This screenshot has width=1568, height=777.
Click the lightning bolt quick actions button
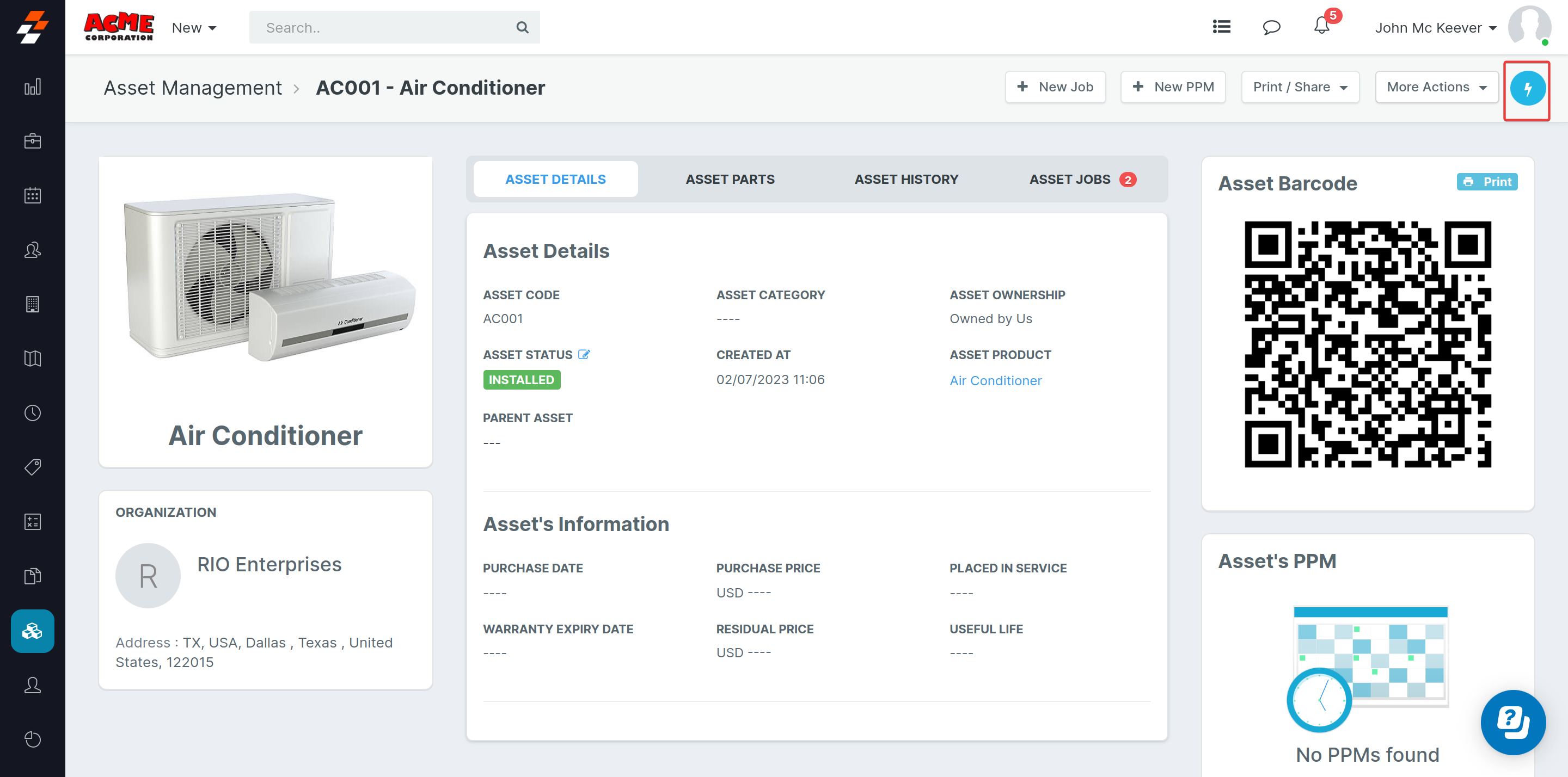[x=1527, y=89]
